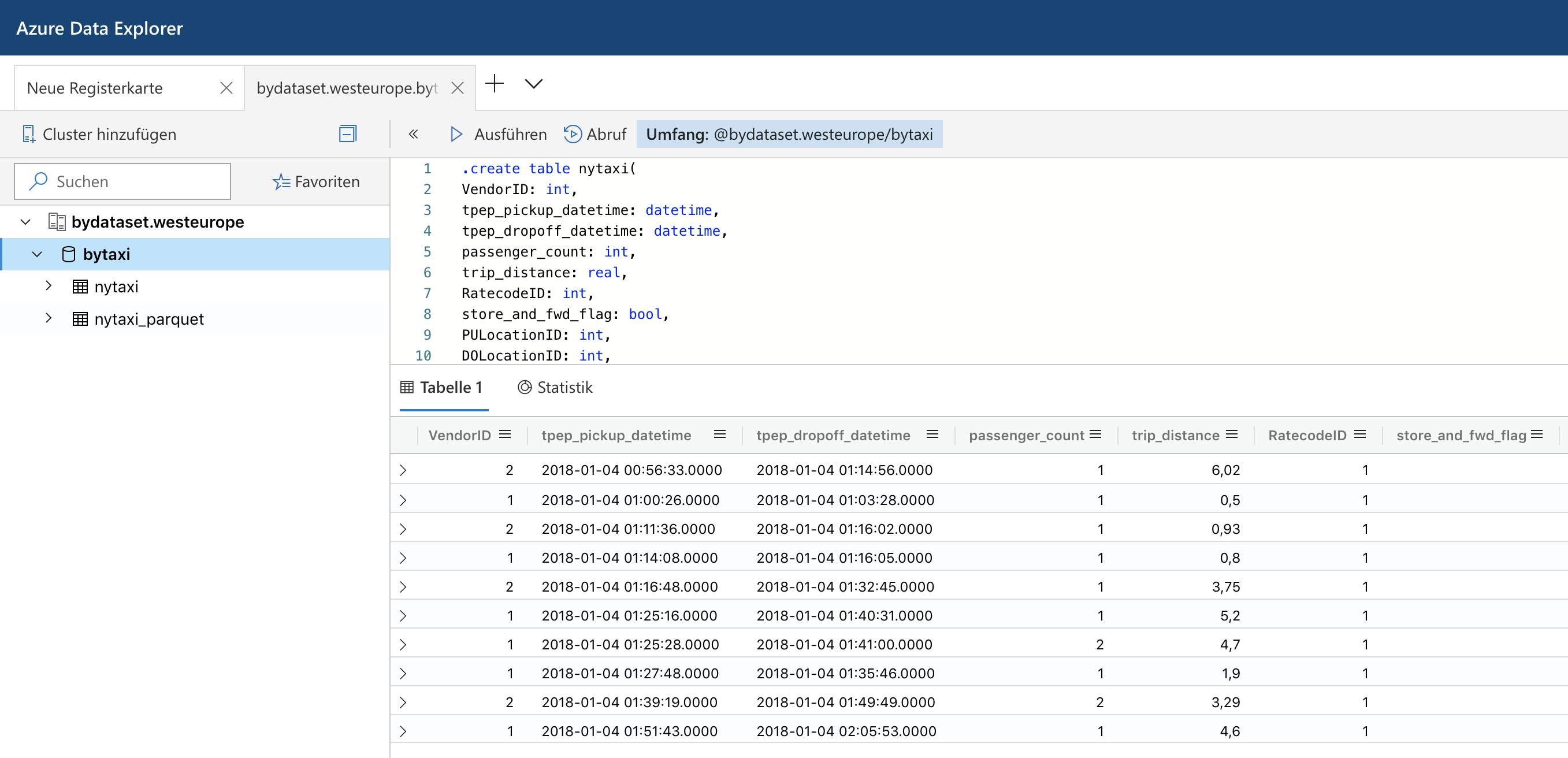Expand the nytaxi table node
This screenshot has width=1568, height=758.
pyautogui.click(x=49, y=286)
